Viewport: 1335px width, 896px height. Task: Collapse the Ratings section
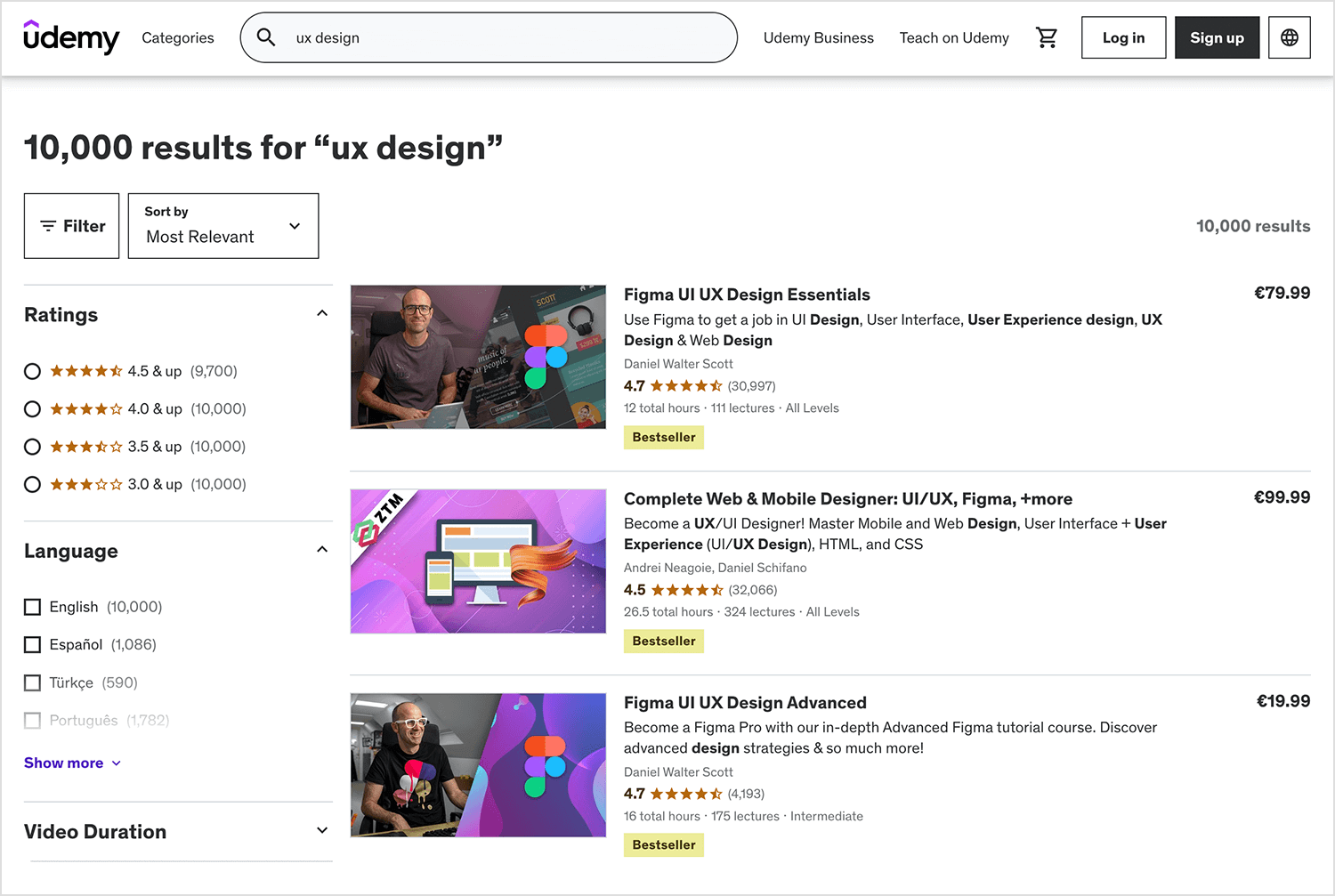pyautogui.click(x=322, y=313)
